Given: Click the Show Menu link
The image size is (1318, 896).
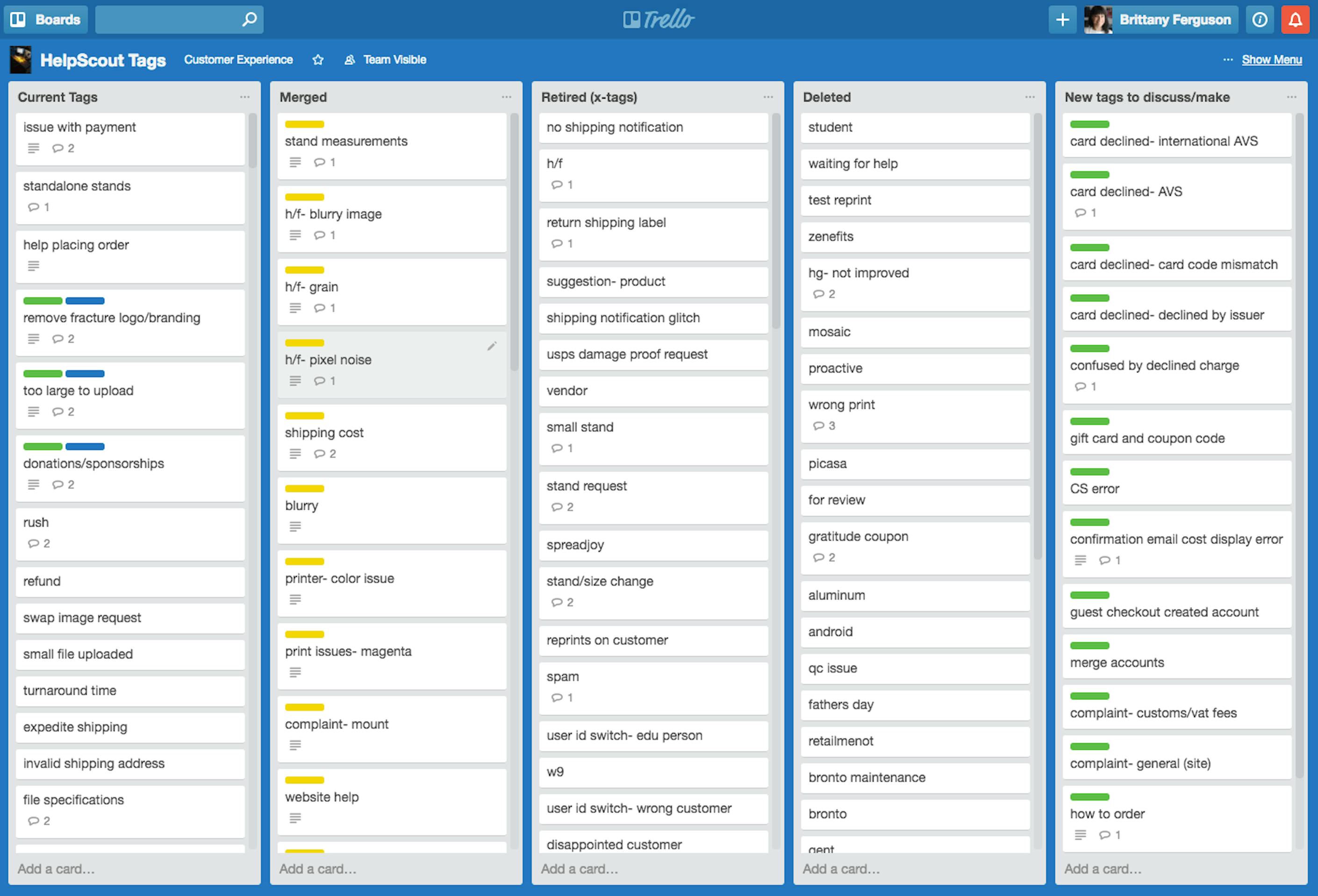Looking at the screenshot, I should 1271,59.
